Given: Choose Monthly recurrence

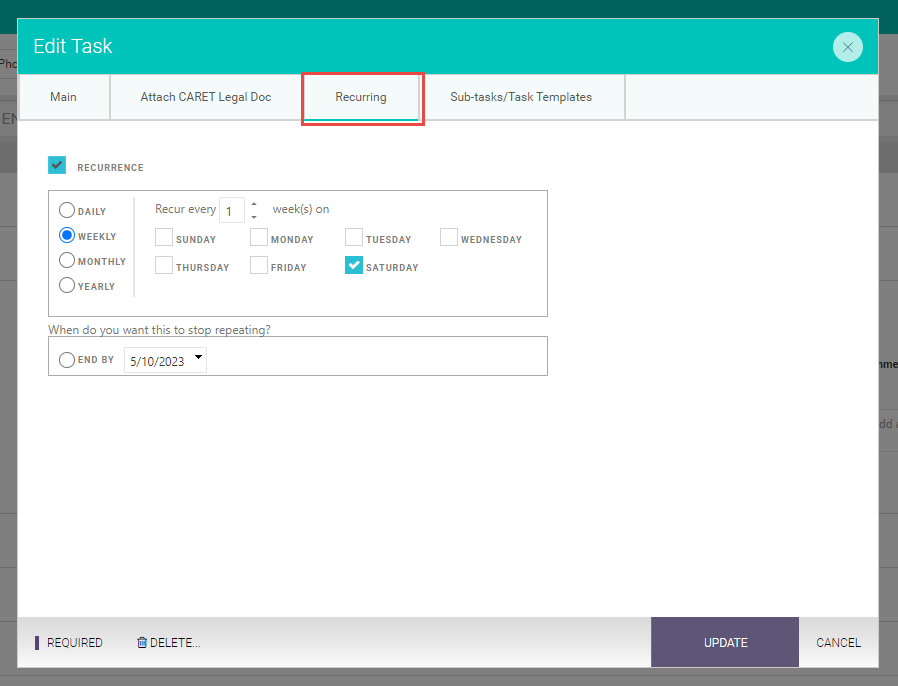Looking at the screenshot, I should point(67,261).
